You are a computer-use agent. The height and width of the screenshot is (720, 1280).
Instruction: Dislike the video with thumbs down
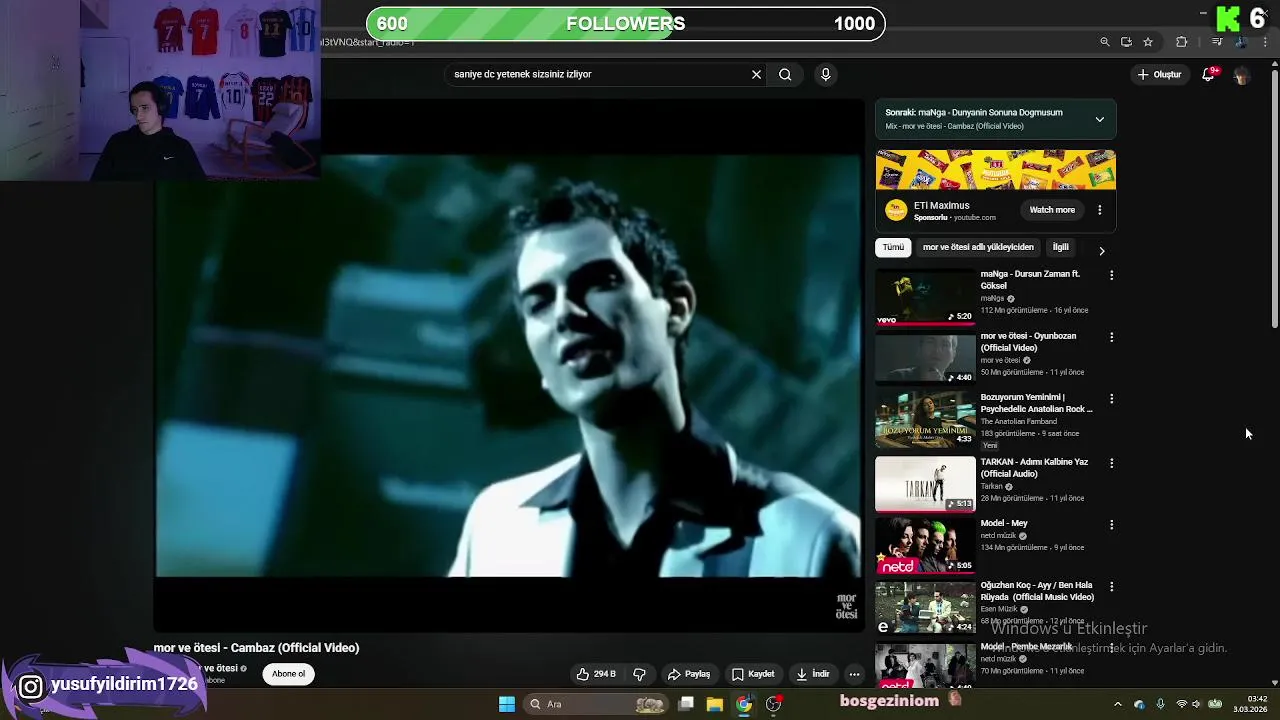click(639, 674)
